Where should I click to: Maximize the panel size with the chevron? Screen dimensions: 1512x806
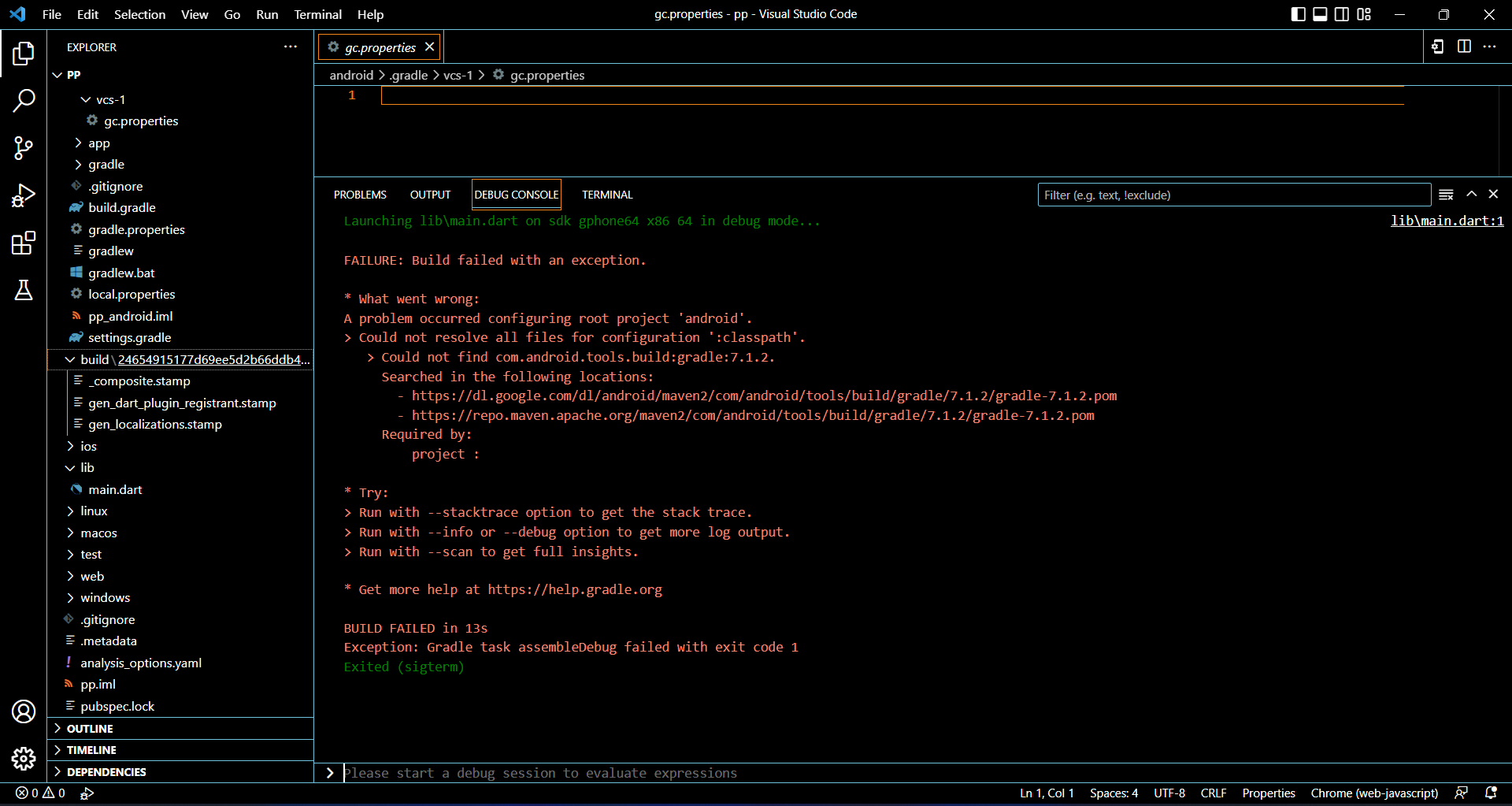point(1471,194)
